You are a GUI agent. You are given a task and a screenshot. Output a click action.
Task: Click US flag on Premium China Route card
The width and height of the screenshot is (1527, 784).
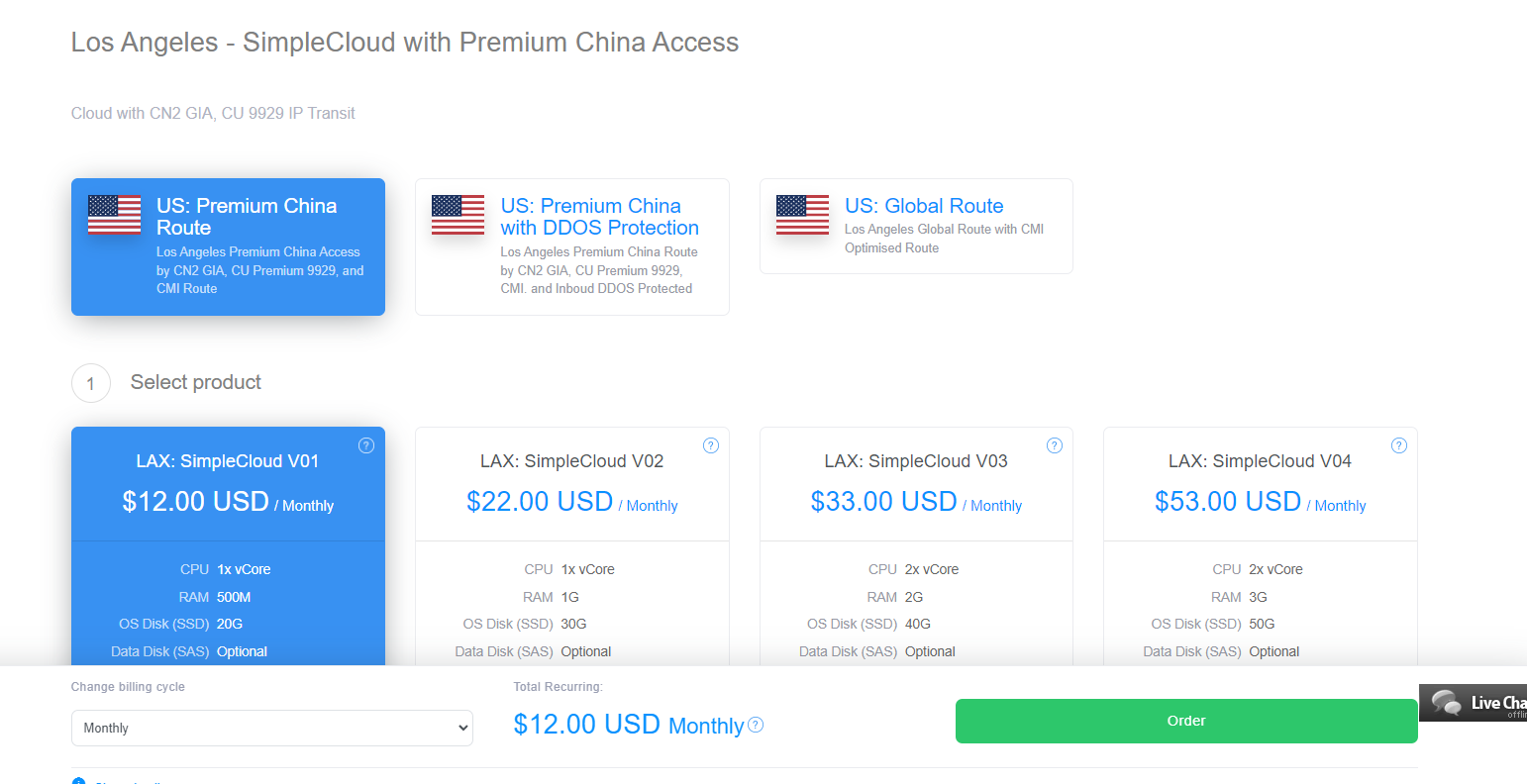(114, 215)
